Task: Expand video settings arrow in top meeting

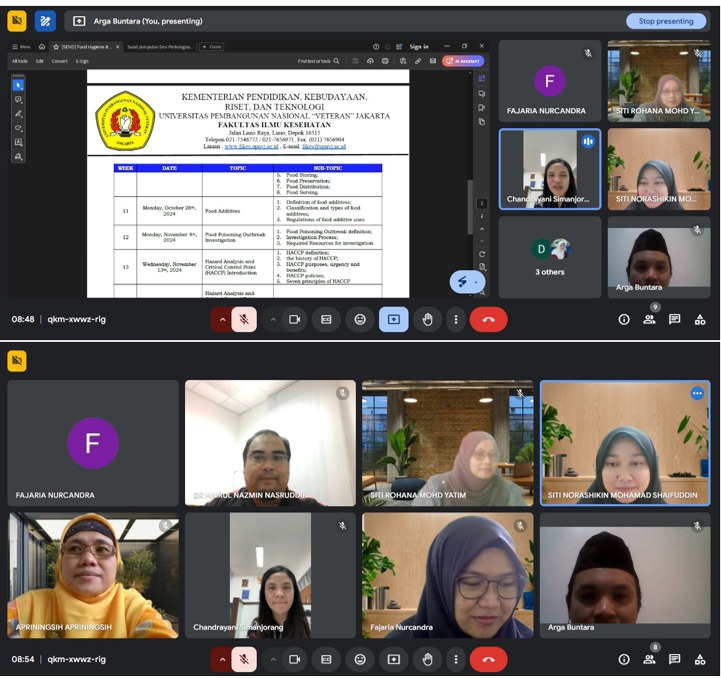Action: [272, 320]
